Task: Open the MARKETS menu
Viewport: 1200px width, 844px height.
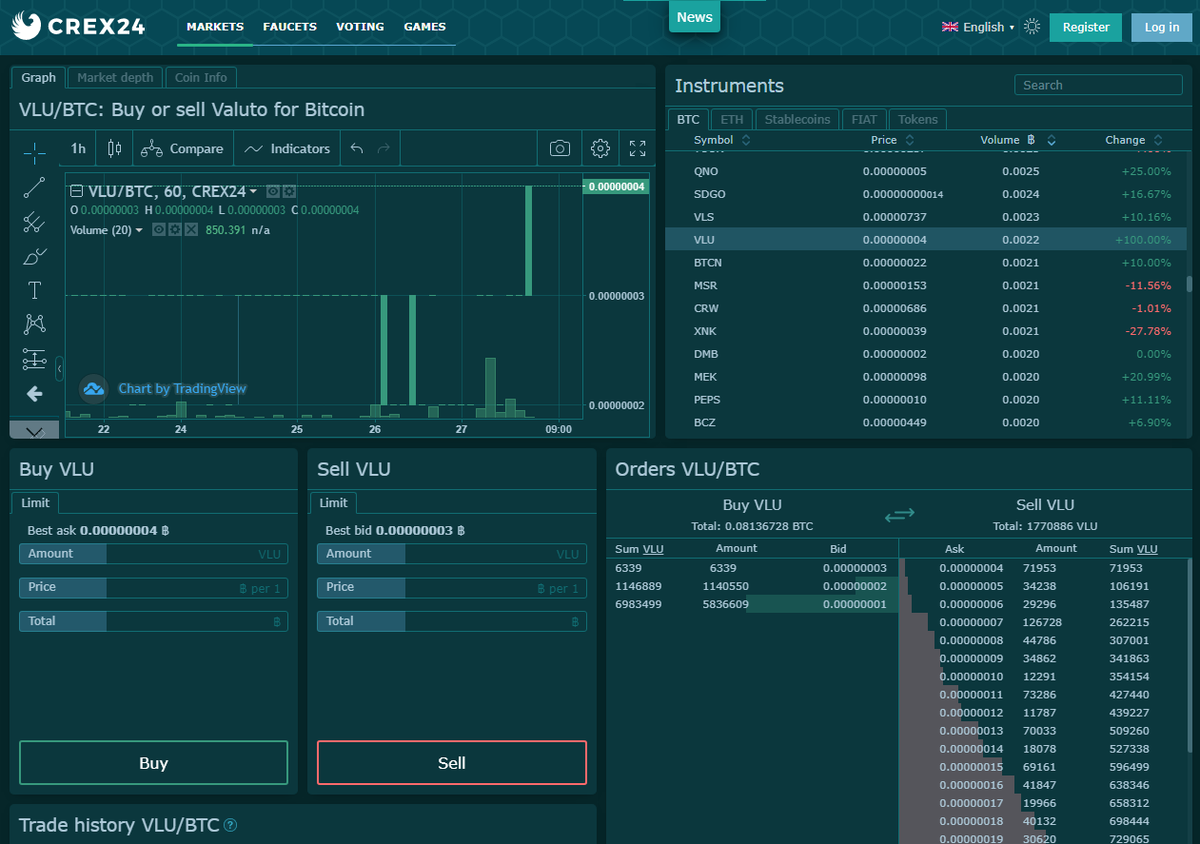Action: click(215, 27)
